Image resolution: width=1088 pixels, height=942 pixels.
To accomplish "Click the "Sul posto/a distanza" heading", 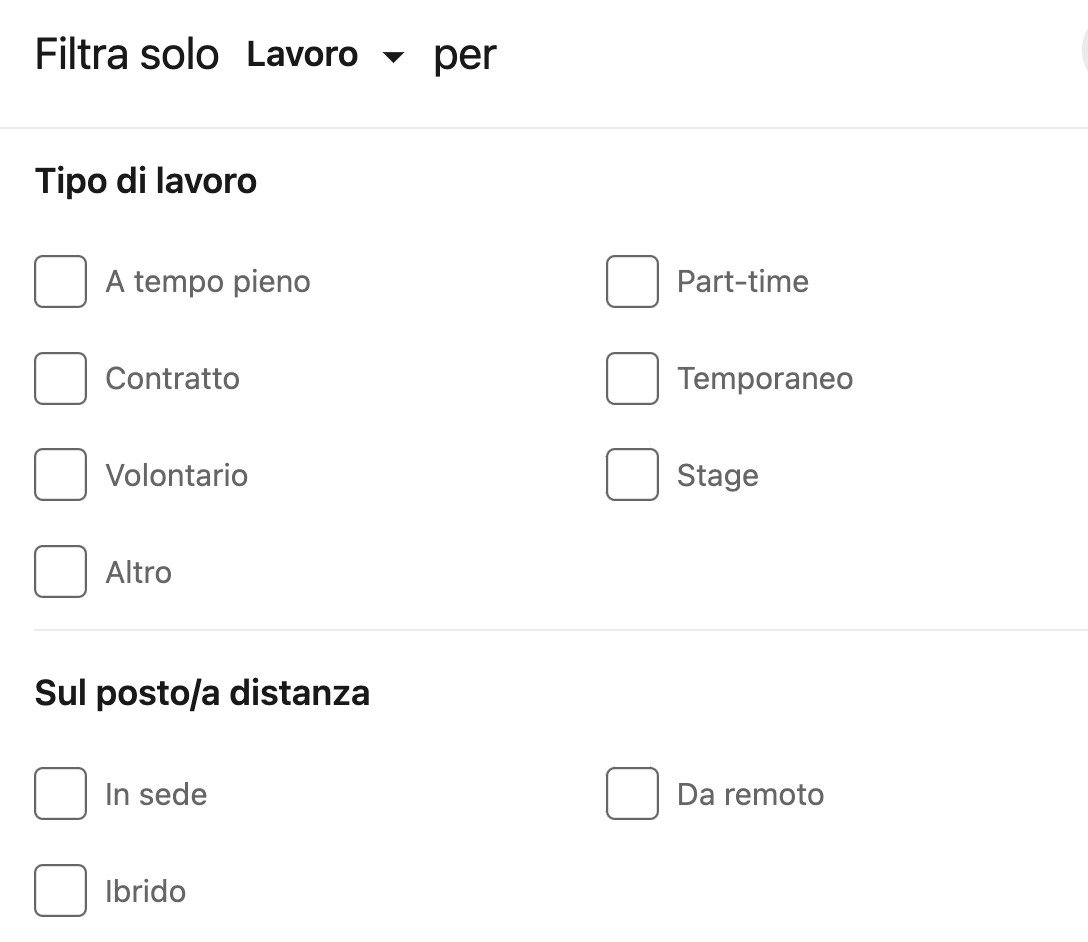I will (x=202, y=692).
